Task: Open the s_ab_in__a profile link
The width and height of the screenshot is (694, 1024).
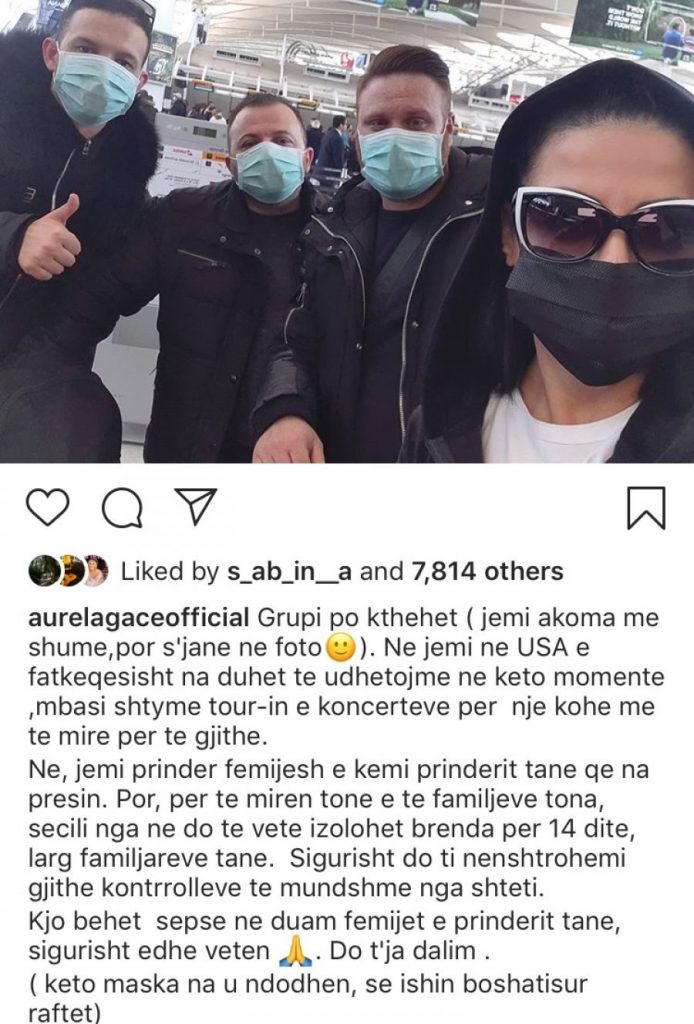Action: (290, 571)
